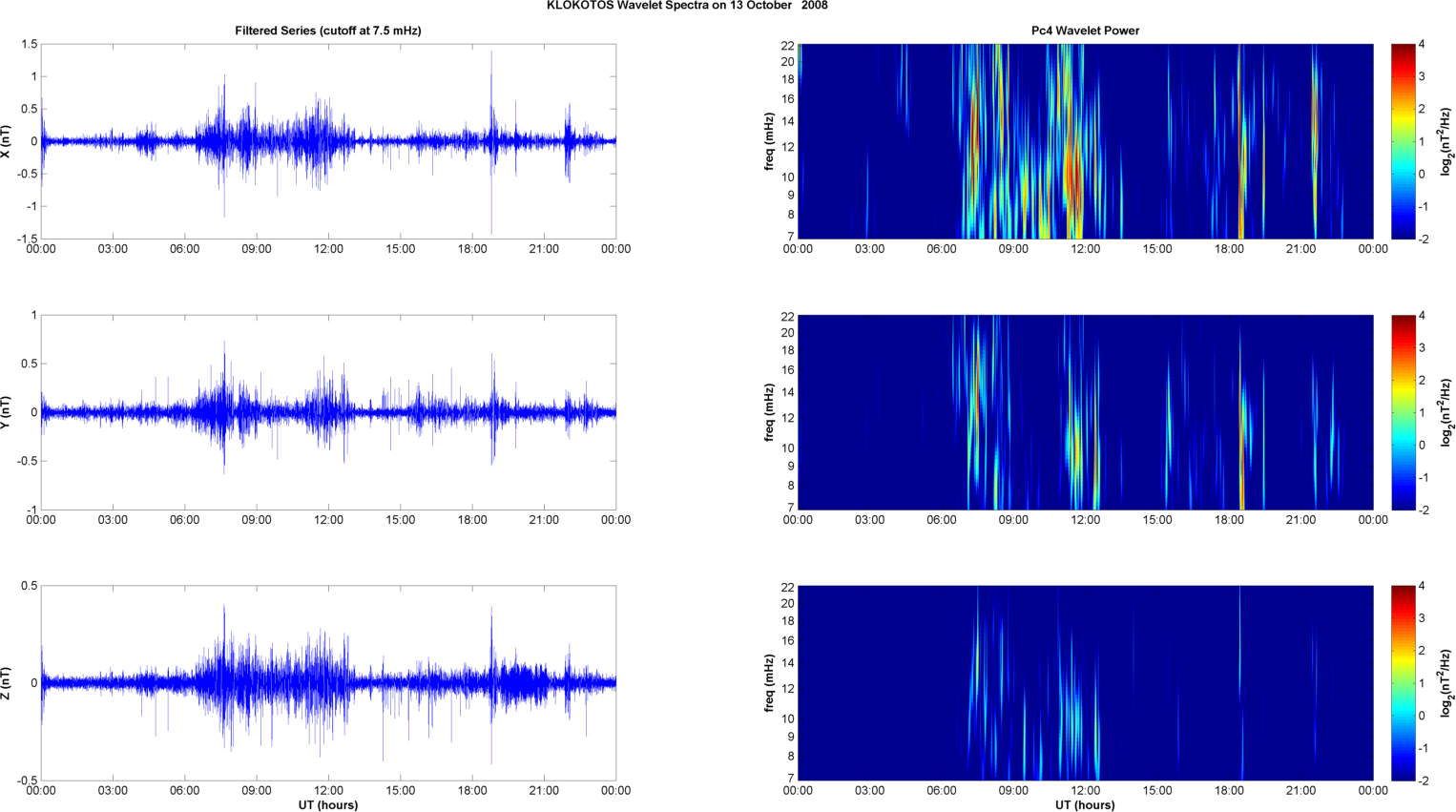Select 'UT (hours)' label under the Z spectrogram

(x=1085, y=805)
